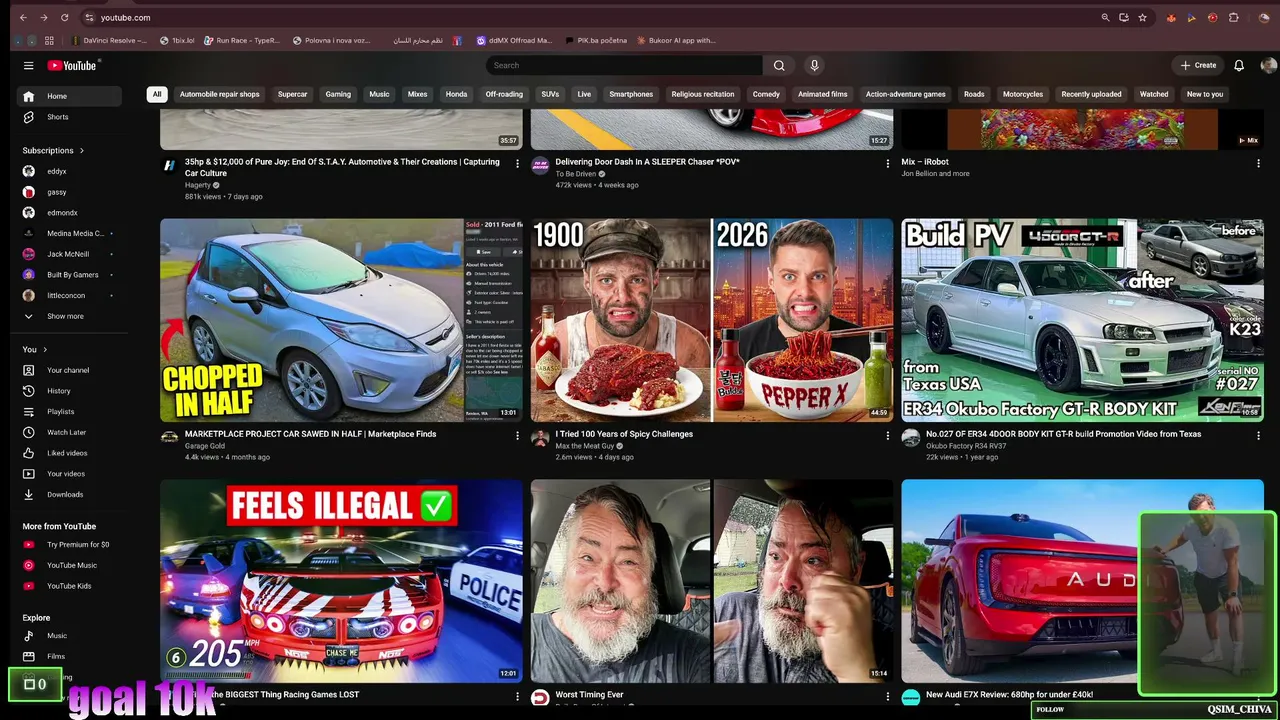Screen dimensions: 1280x720
Task: Open options menu for ER34 body kit video
Action: 1258,436
